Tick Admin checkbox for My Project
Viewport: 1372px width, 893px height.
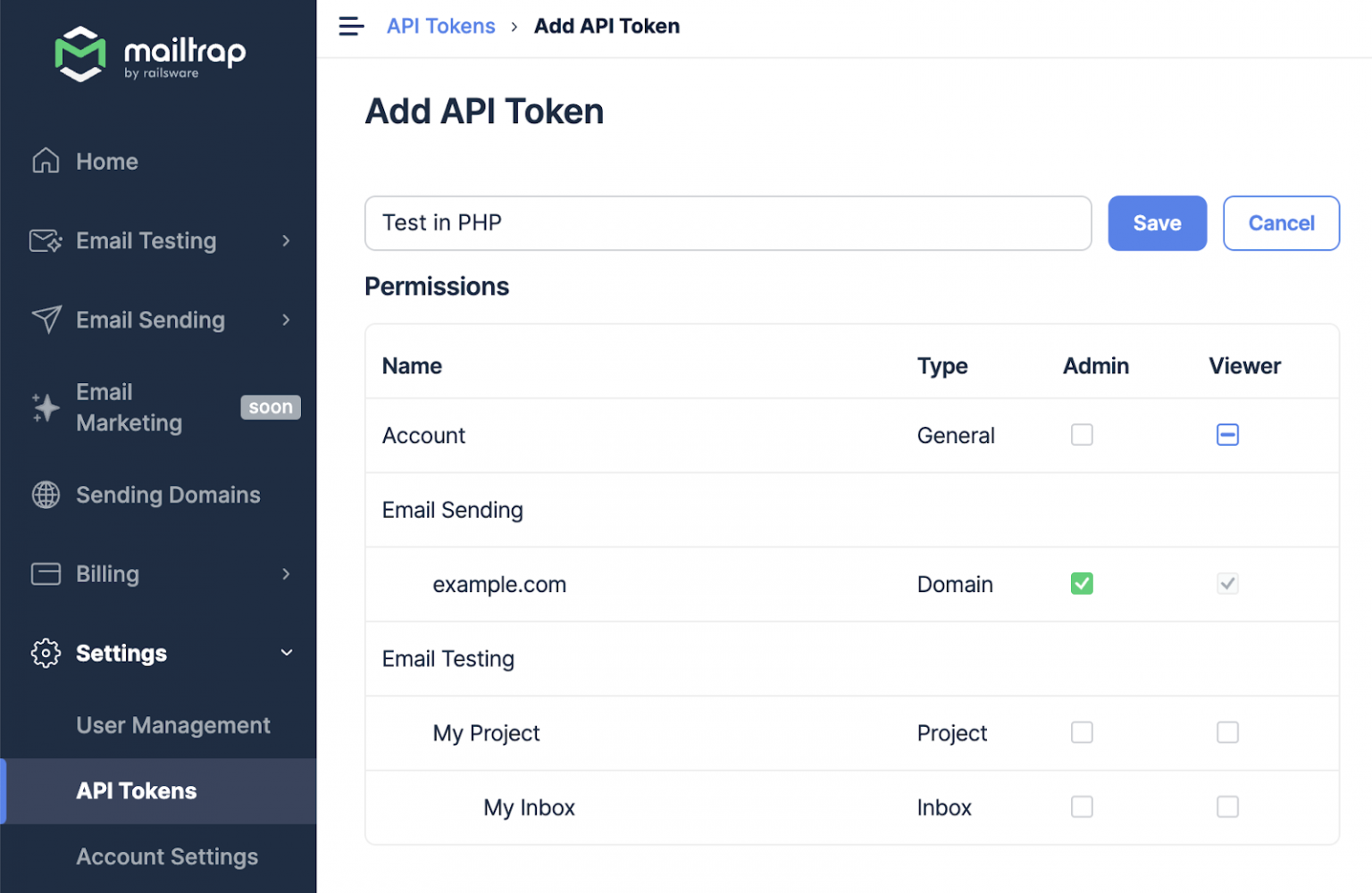click(x=1082, y=733)
